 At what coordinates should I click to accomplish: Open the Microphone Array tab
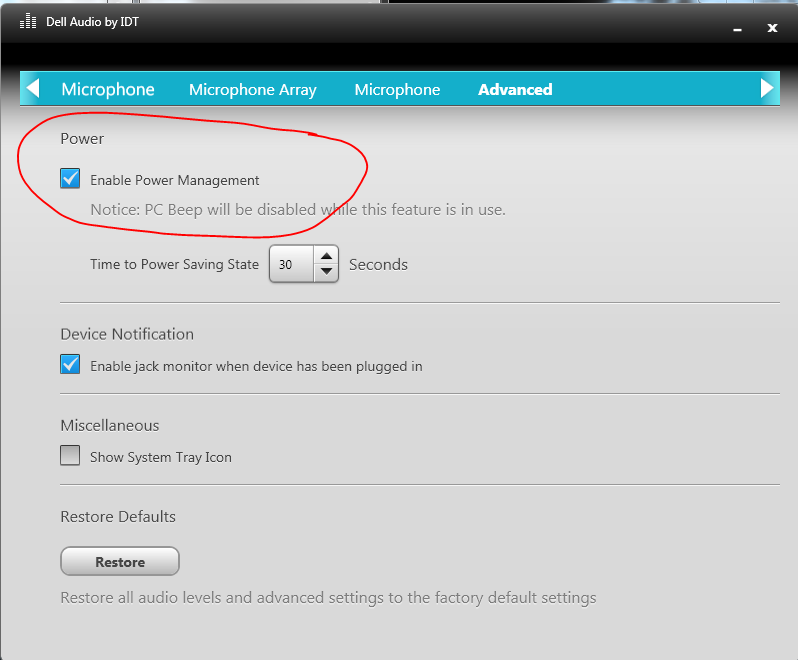[x=253, y=90]
